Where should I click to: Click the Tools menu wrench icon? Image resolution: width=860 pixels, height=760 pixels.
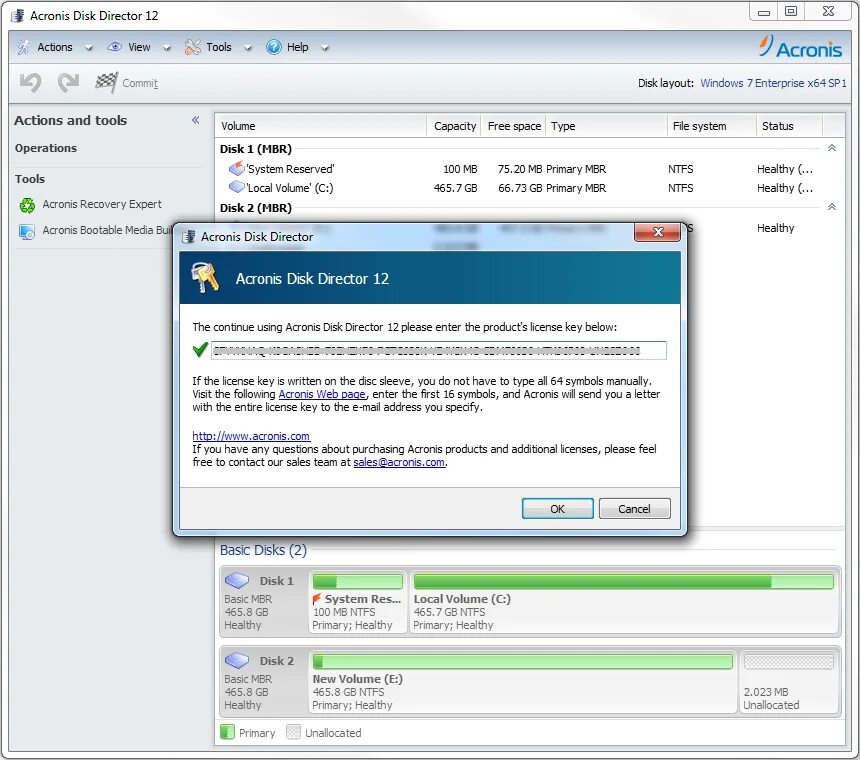point(193,47)
